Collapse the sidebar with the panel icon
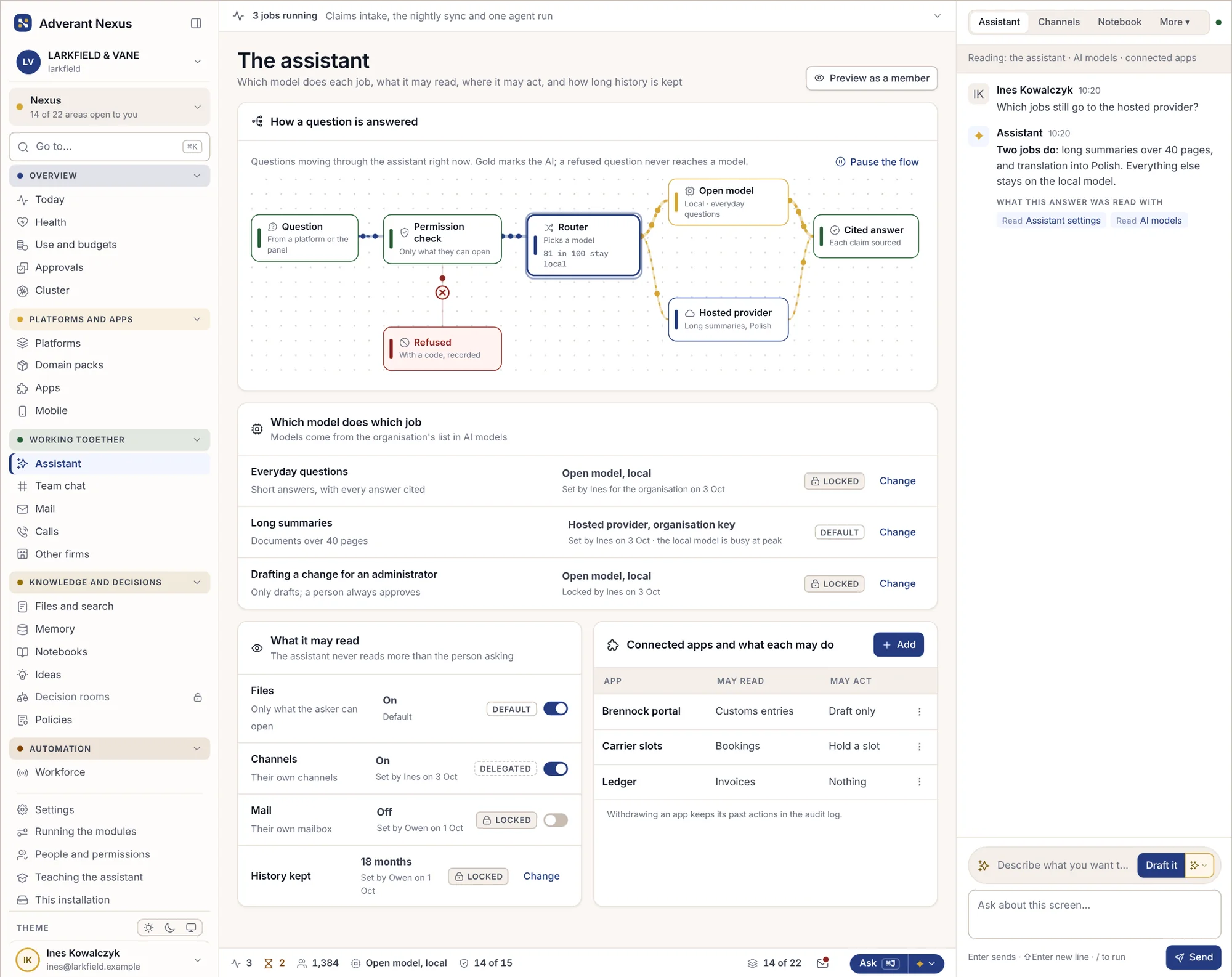Screen dimensions: 1232x977 pyautogui.click(x=196, y=23)
